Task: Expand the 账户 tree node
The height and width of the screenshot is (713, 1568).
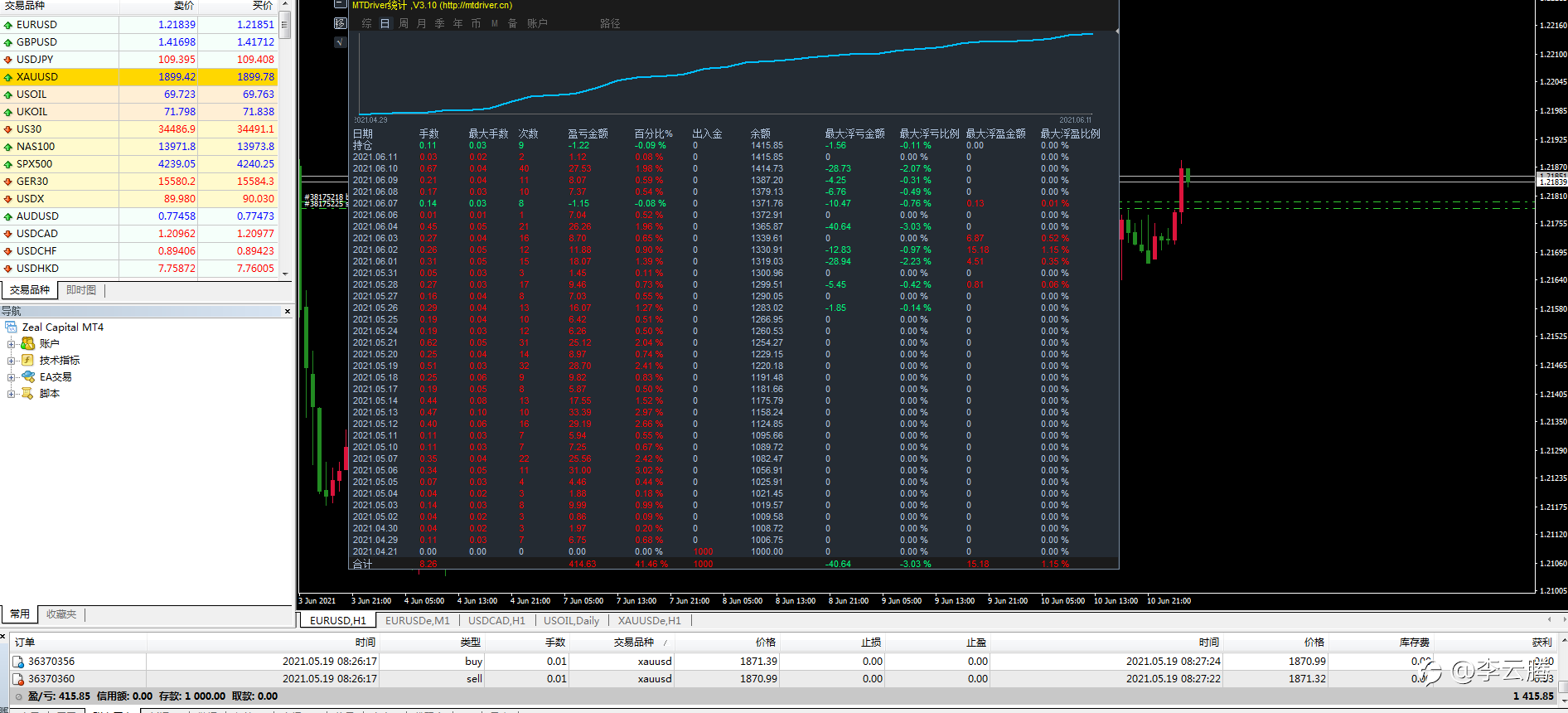Action: pos(12,344)
